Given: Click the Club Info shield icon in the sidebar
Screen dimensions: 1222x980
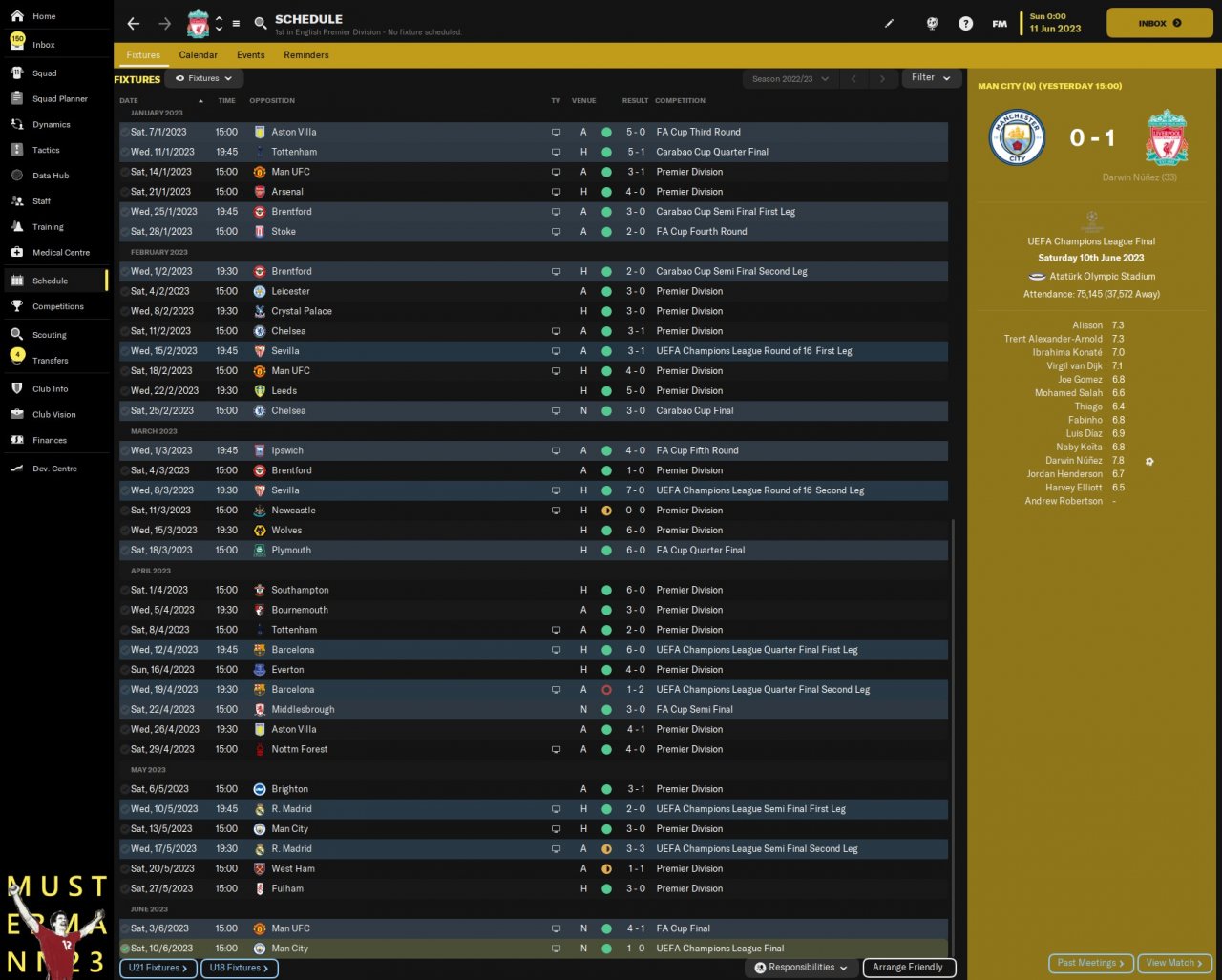Looking at the screenshot, I should pyautogui.click(x=17, y=388).
